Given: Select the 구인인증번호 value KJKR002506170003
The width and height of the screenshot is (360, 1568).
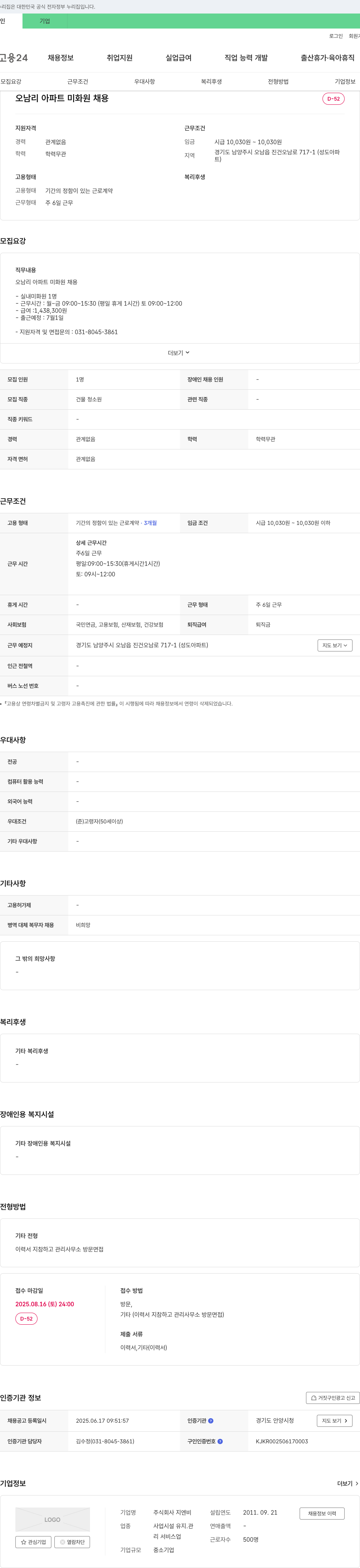Looking at the screenshot, I should tap(282, 1441).
